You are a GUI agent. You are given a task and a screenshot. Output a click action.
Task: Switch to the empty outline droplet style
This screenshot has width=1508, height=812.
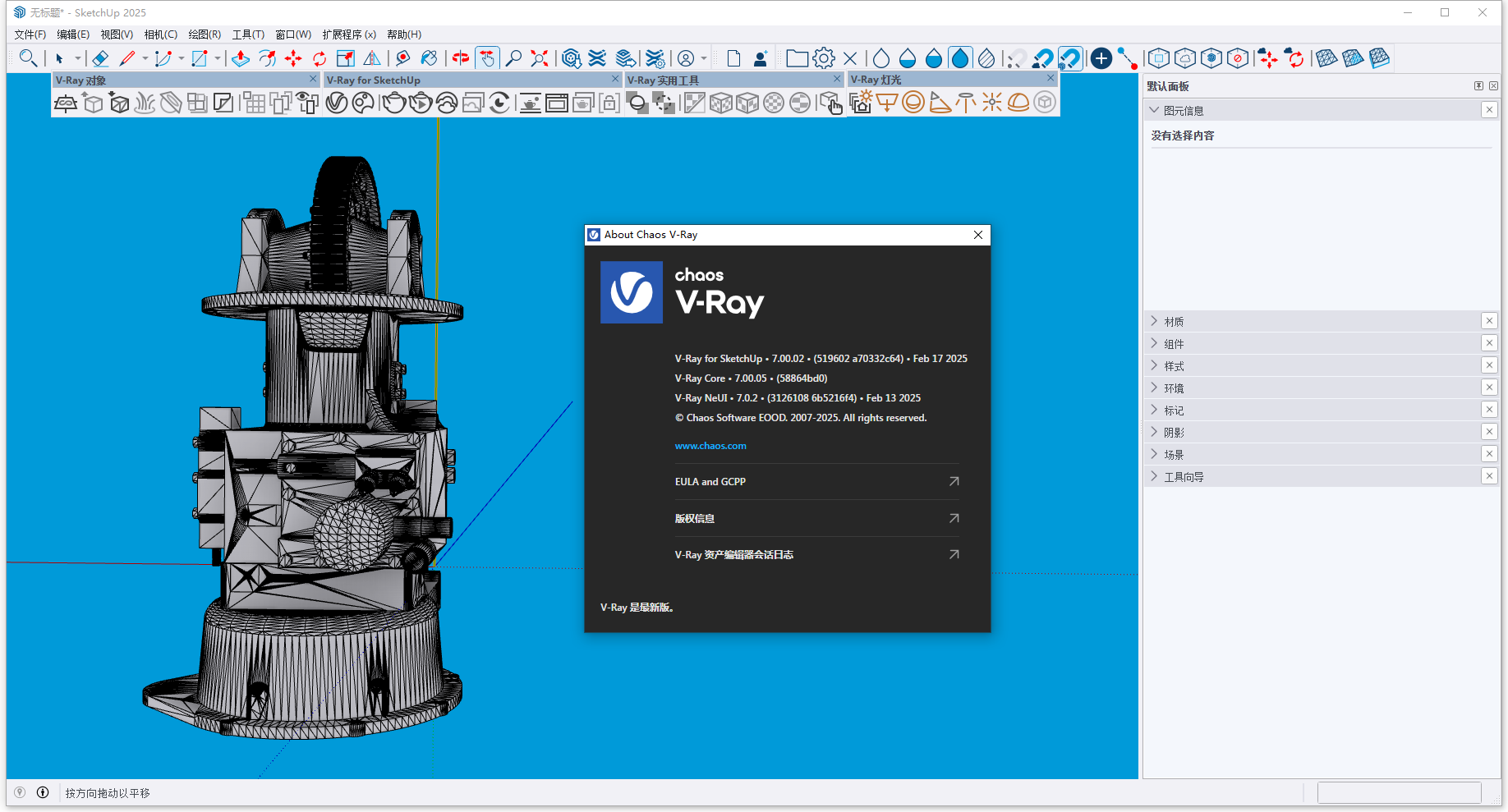pyautogui.click(x=881, y=58)
